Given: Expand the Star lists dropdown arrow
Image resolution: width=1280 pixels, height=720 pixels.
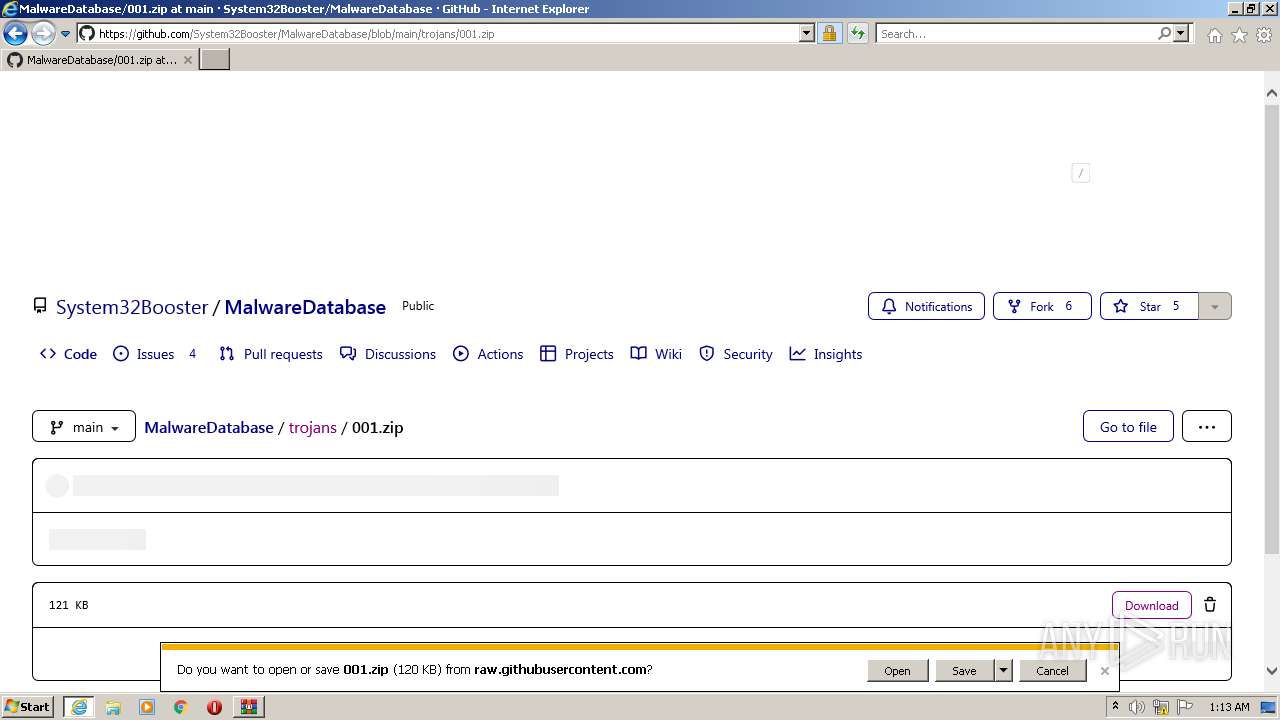Looking at the screenshot, I should pos(1215,306).
